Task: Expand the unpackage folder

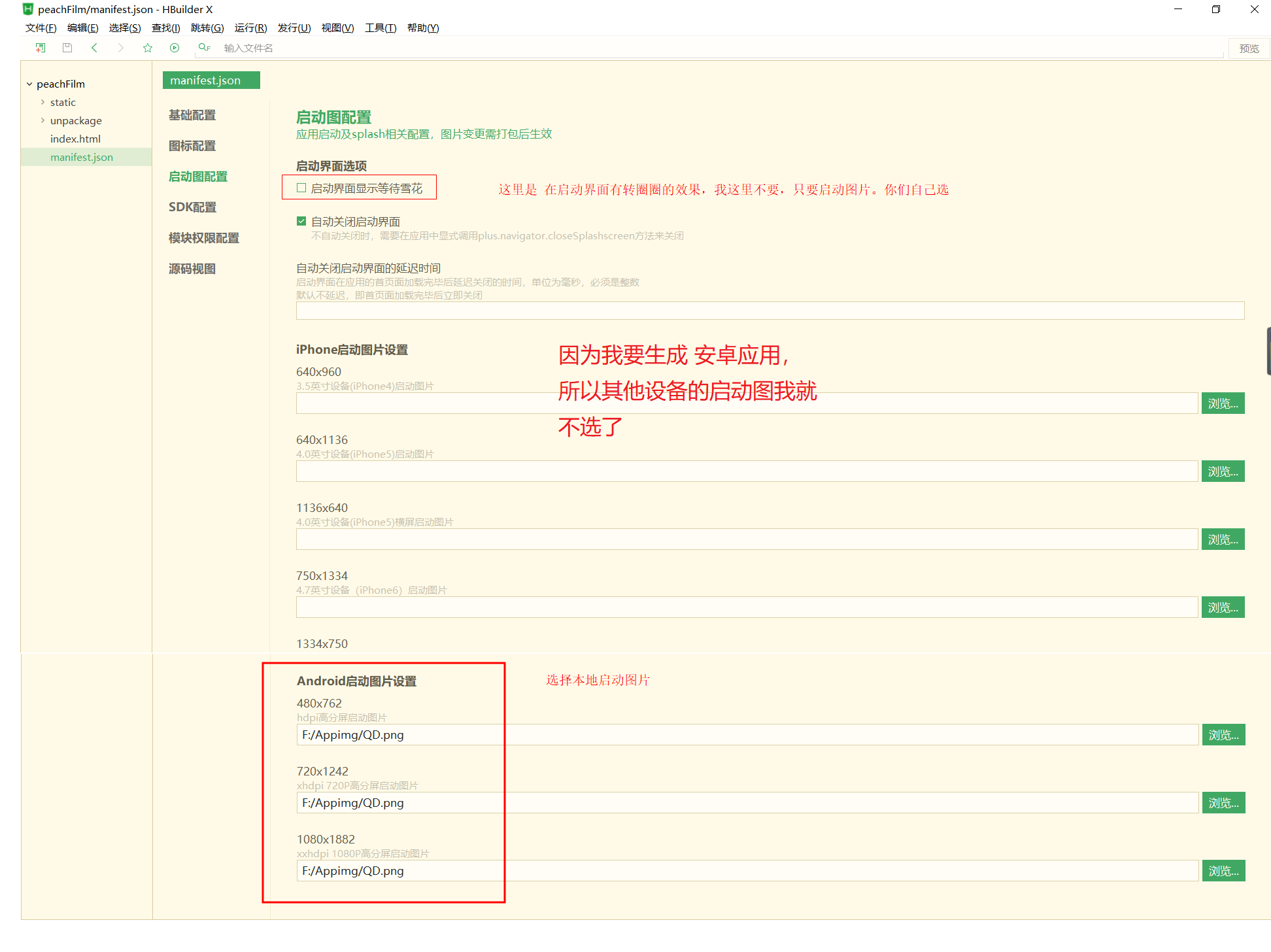Action: coord(41,120)
